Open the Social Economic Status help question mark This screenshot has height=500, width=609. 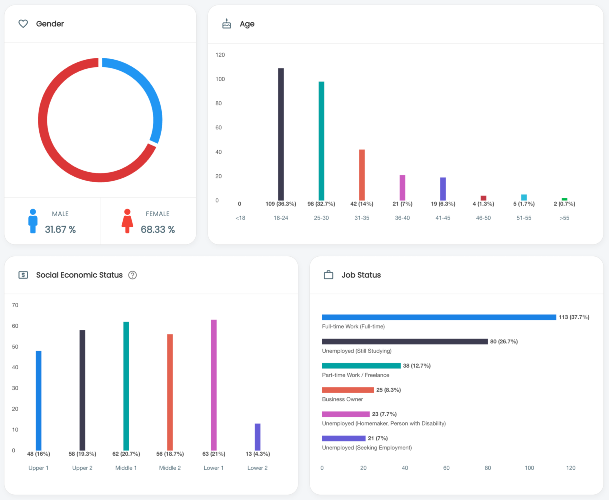(132, 275)
